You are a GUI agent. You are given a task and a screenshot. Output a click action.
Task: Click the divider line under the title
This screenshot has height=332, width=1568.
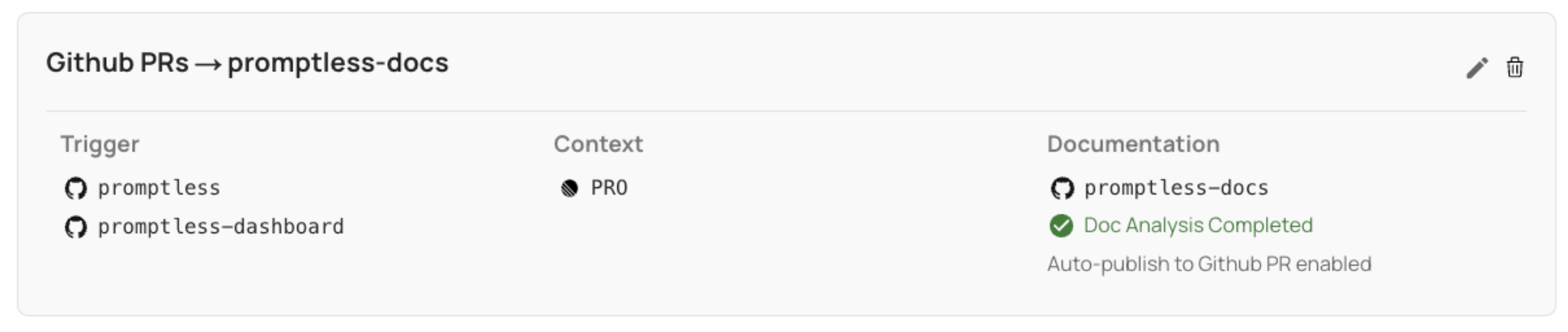coord(786,111)
